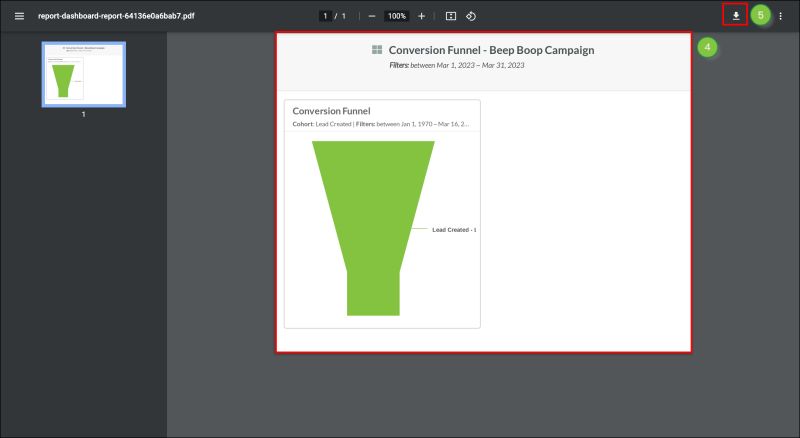The height and width of the screenshot is (438, 800).
Task: Click the Lead Created - 1 funnel label
Action: click(x=454, y=230)
